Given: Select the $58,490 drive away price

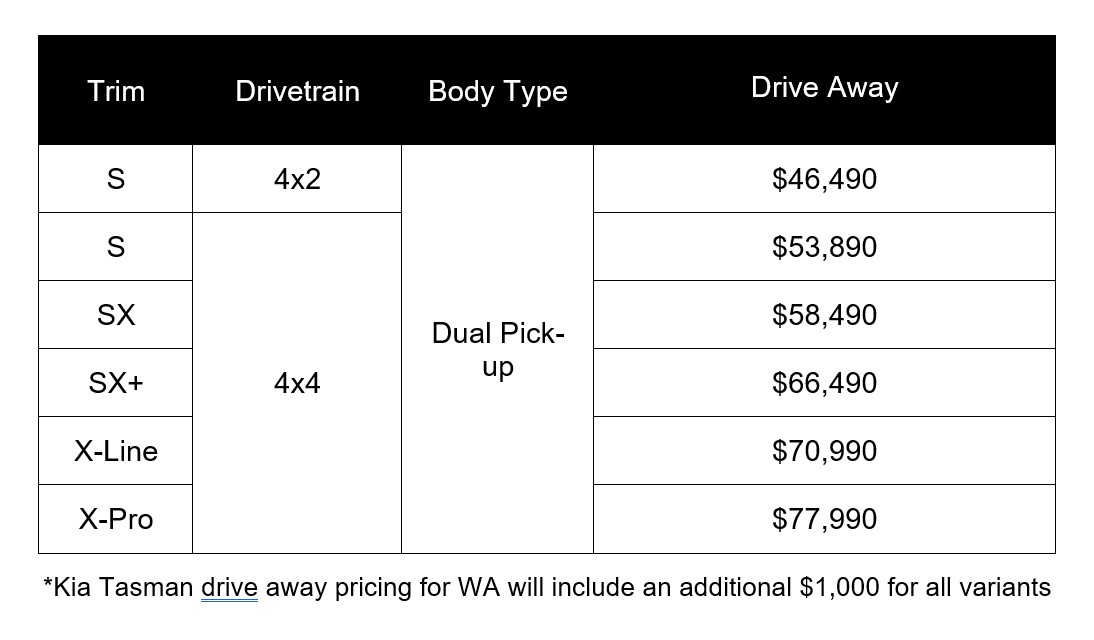Looking at the screenshot, I should [x=824, y=315].
